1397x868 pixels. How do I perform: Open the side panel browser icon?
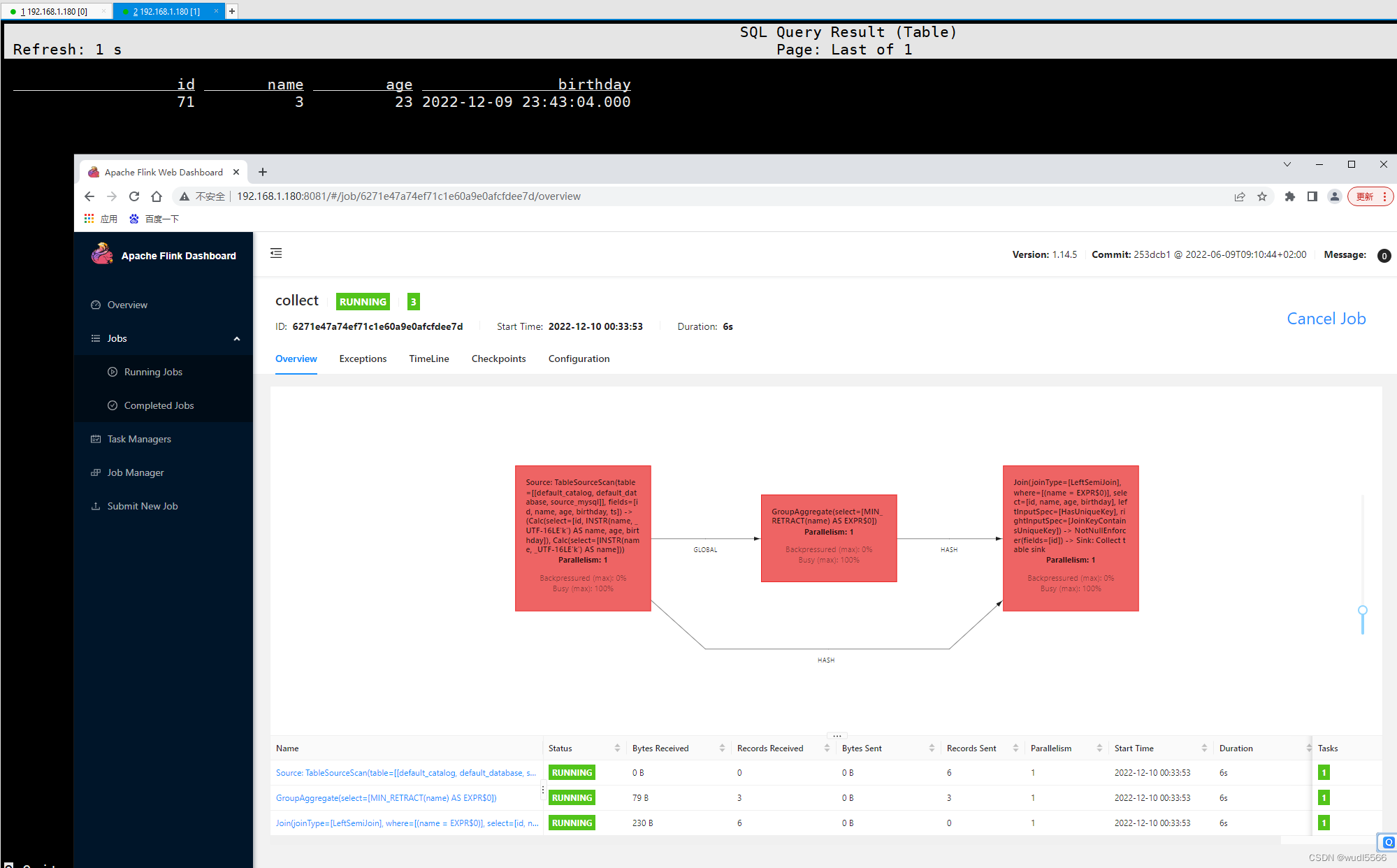click(1312, 196)
